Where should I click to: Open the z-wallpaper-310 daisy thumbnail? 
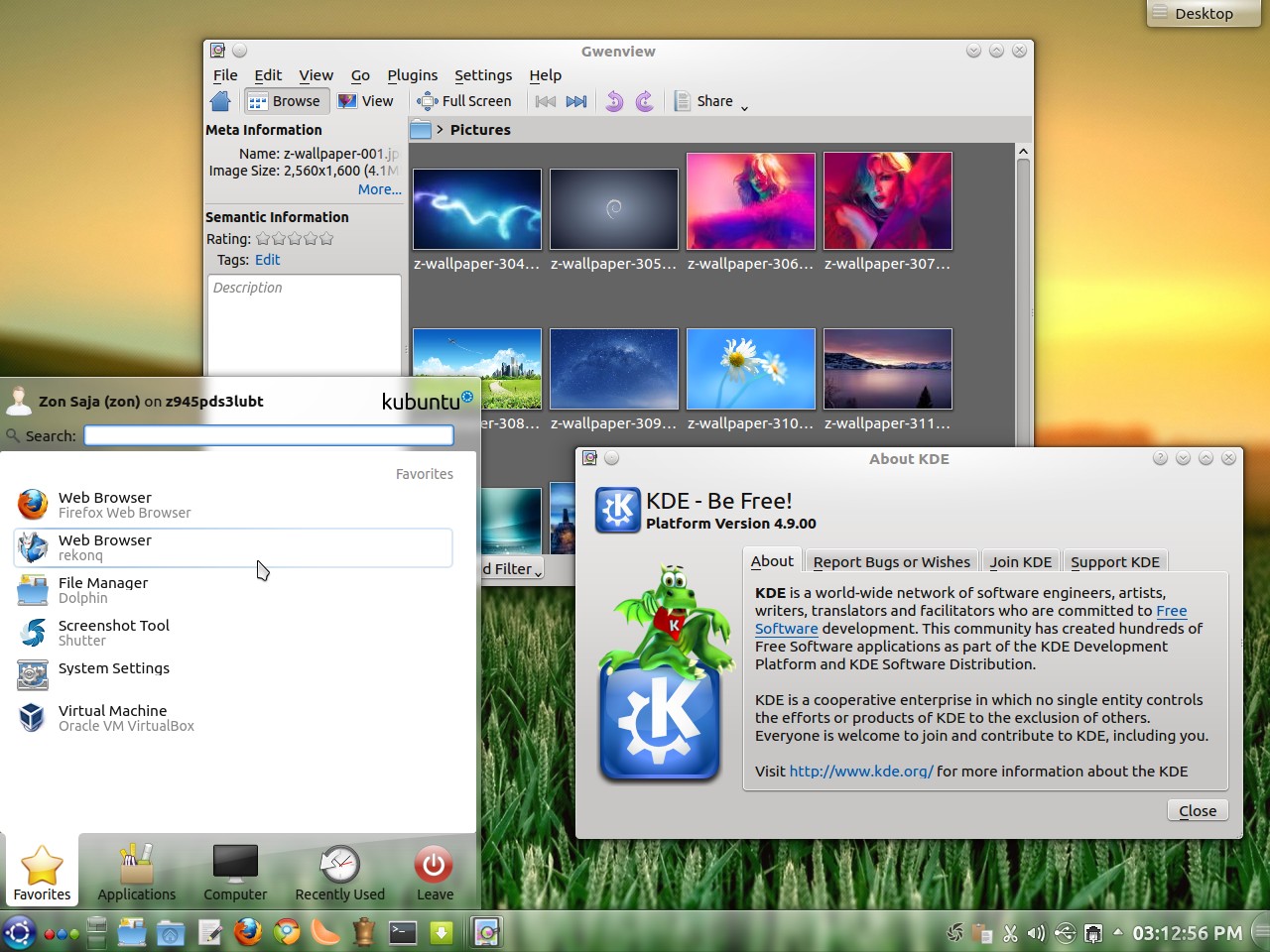[750, 368]
